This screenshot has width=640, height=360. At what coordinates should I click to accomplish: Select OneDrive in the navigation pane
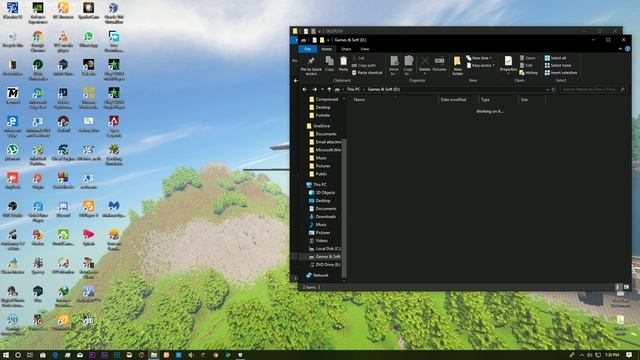tap(318, 126)
